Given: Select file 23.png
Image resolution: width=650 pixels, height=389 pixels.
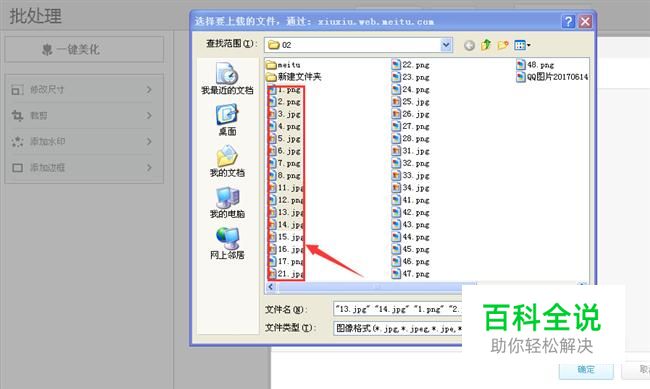Looking at the screenshot, I should 411,77.
